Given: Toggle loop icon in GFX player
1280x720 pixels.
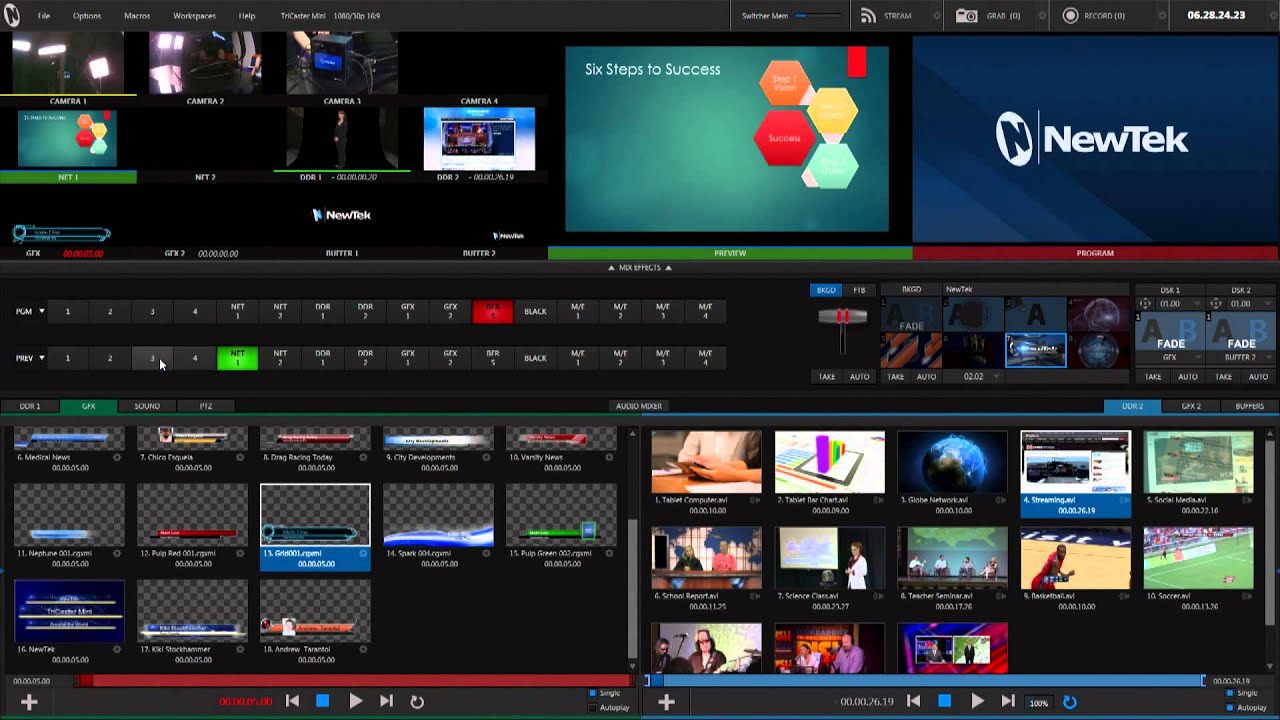Looking at the screenshot, I should pos(417,702).
